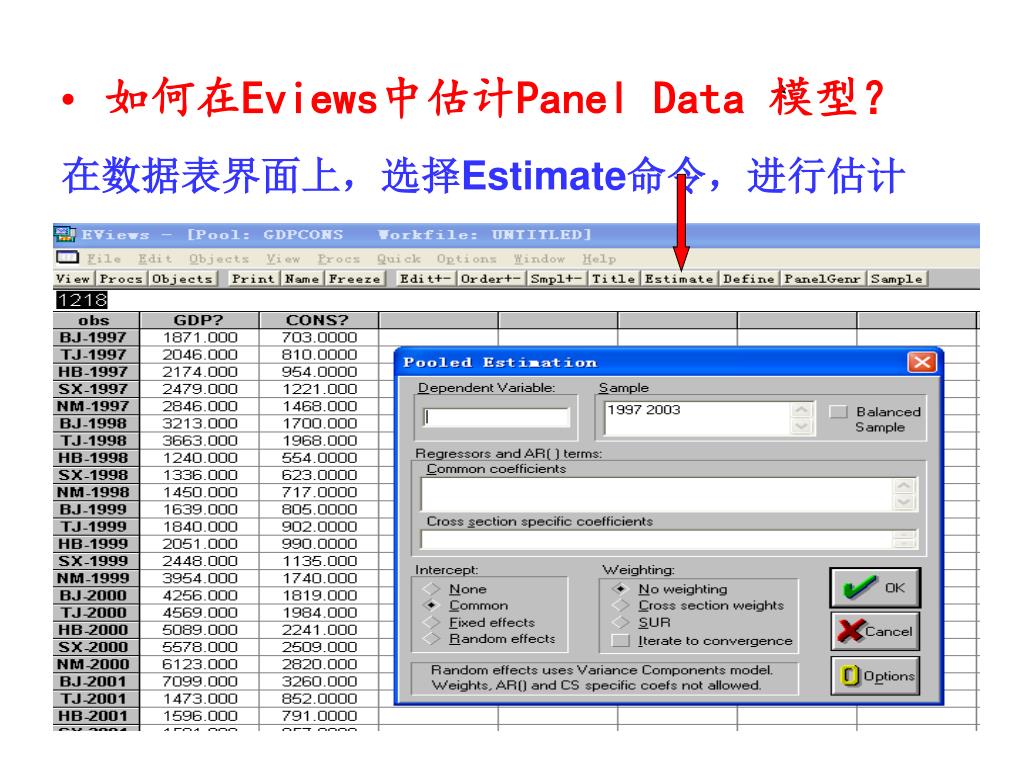
Task: Click the Define toolbar button
Action: pyautogui.click(x=748, y=279)
